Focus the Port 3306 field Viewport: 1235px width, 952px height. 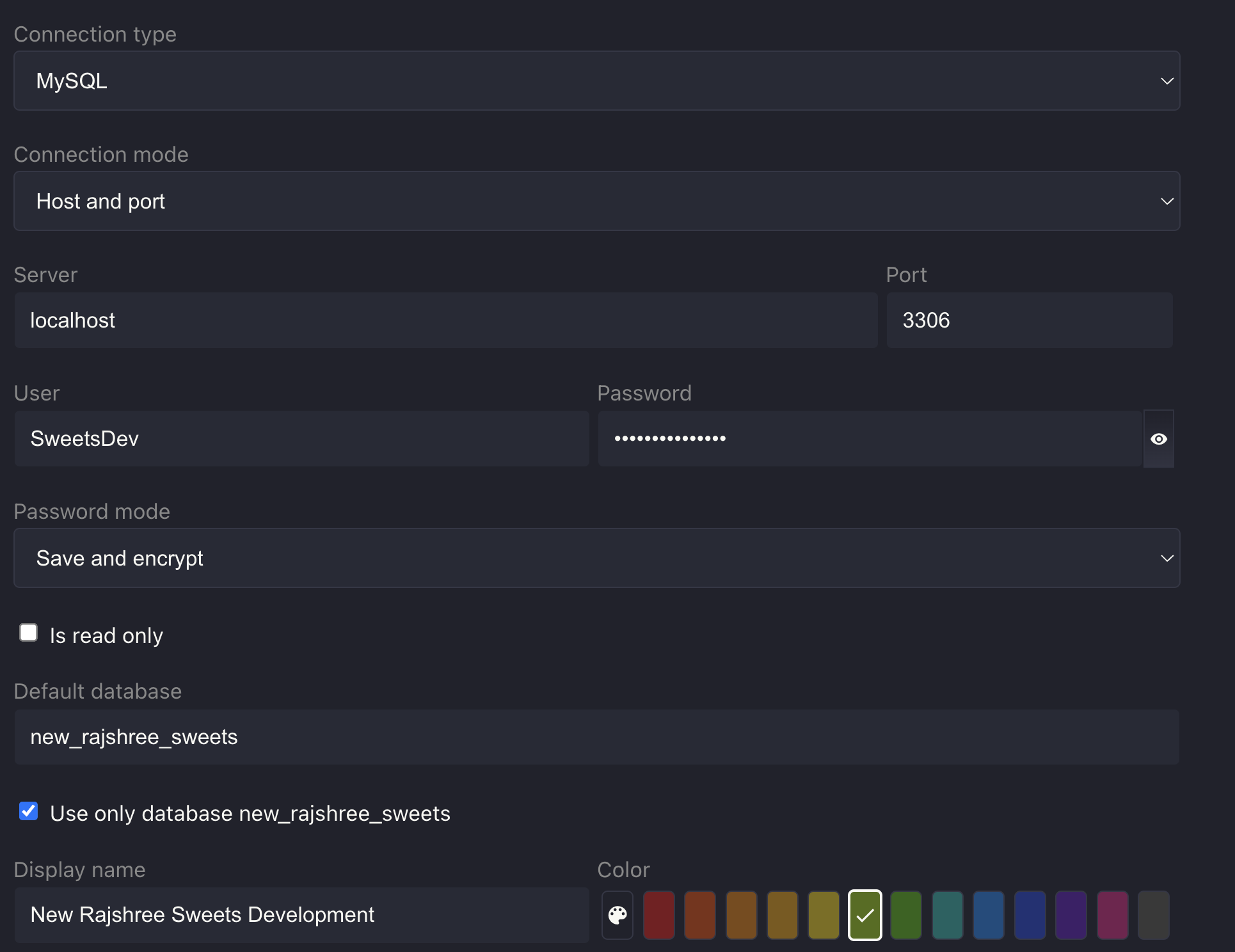point(1029,321)
